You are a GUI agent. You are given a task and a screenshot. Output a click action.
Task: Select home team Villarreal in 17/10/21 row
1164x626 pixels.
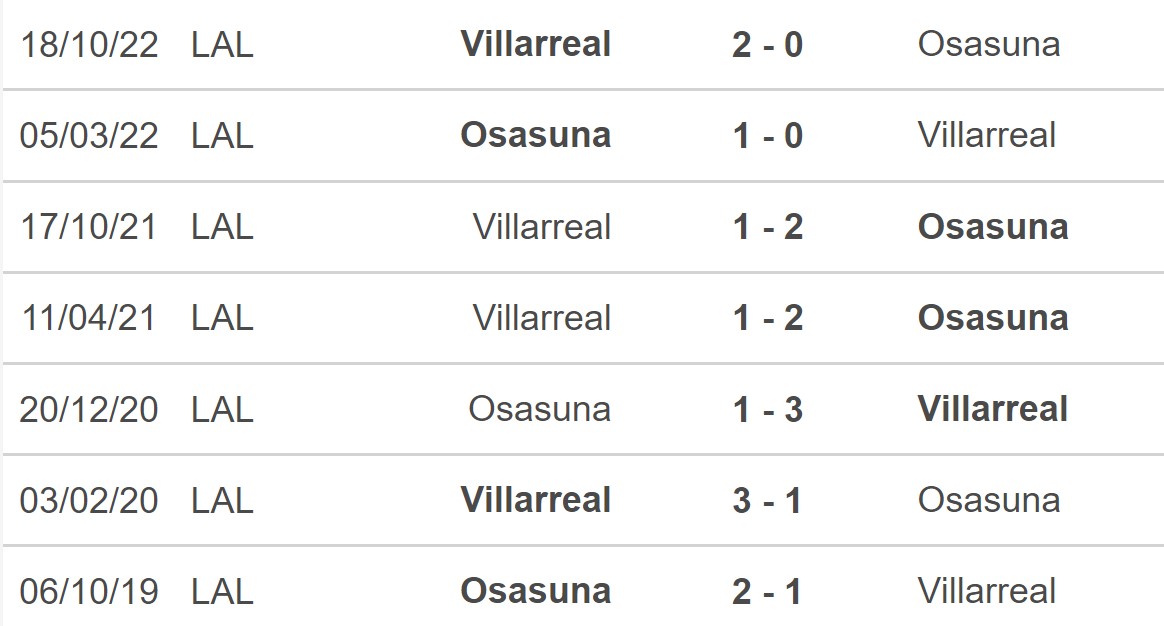pyautogui.click(x=542, y=227)
